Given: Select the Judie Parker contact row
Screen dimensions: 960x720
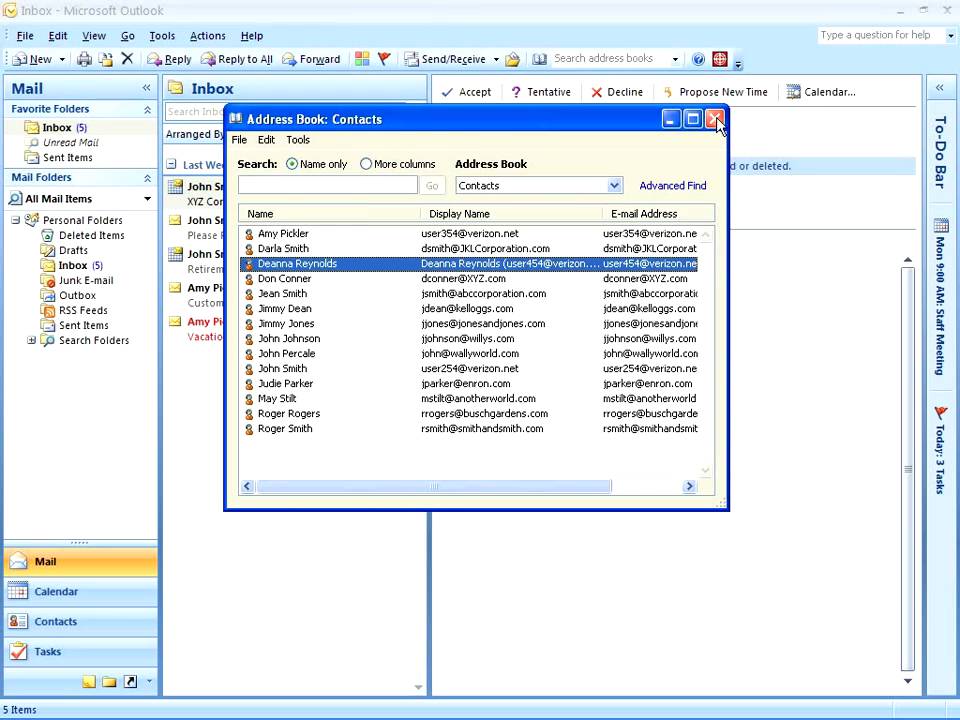Looking at the screenshot, I should click(468, 383).
